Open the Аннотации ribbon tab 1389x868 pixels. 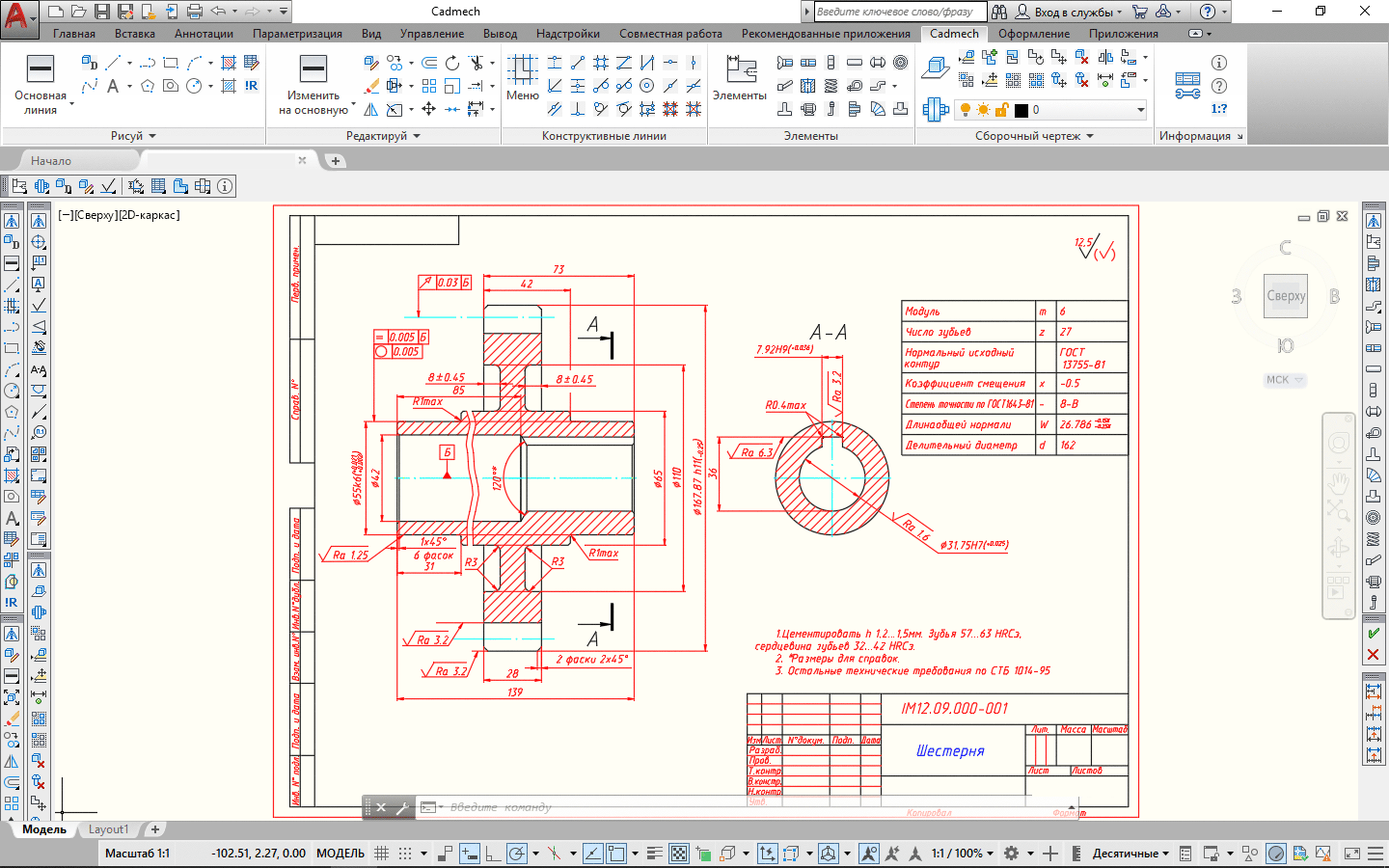pos(204,34)
